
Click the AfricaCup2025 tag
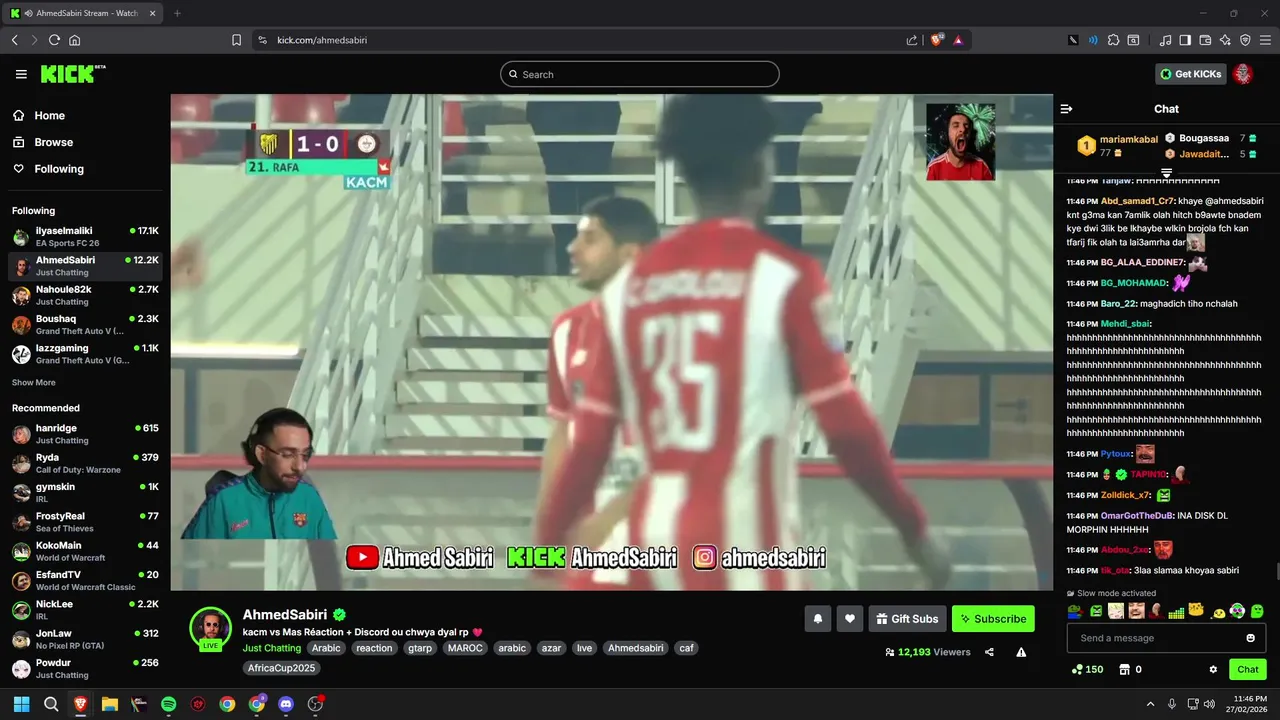[x=282, y=668]
